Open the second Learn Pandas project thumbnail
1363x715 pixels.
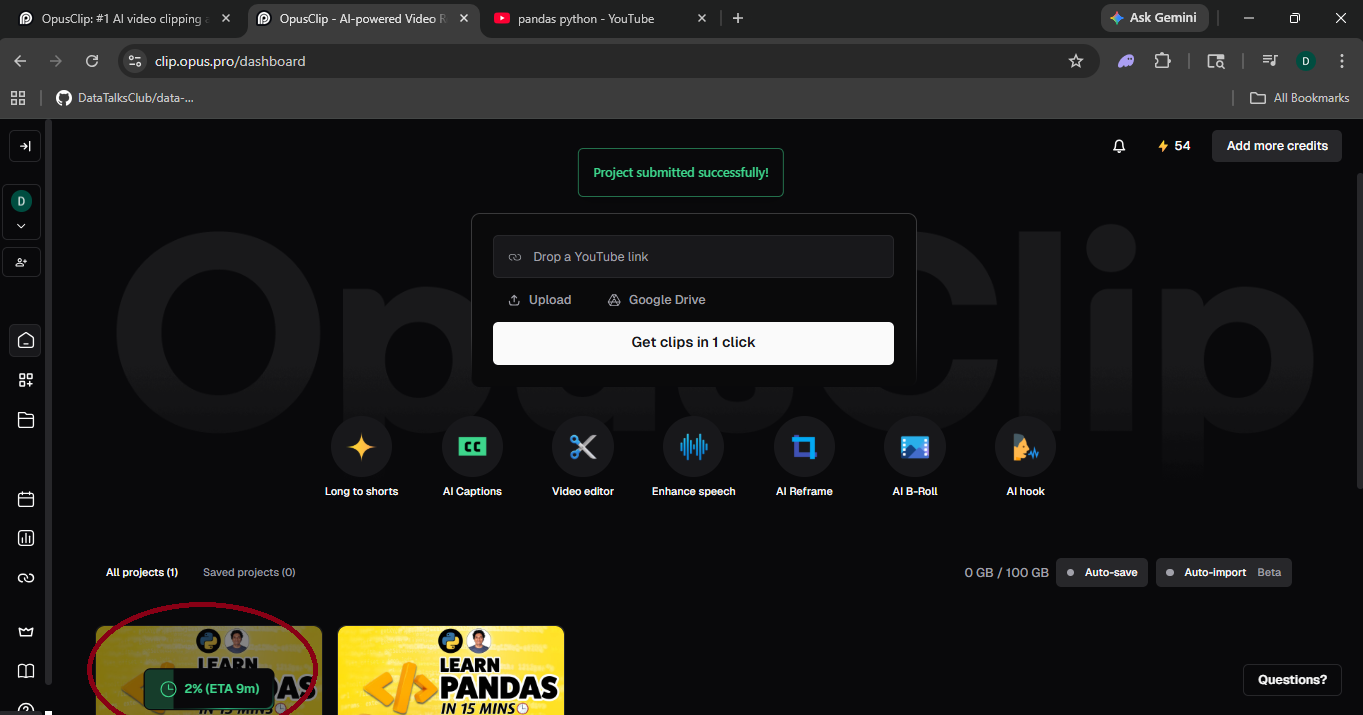451,670
